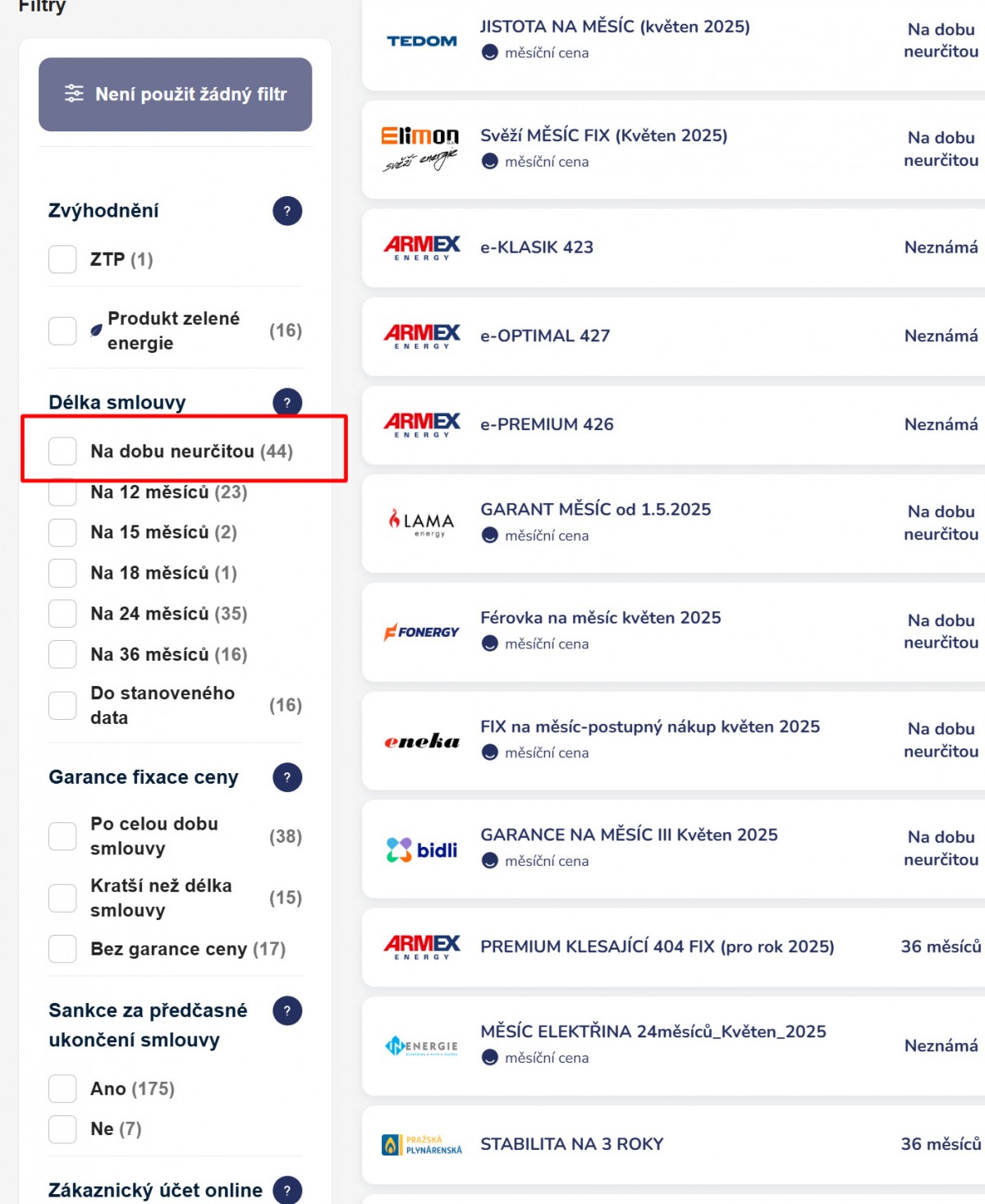The height and width of the screenshot is (1204, 985).
Task: Click the Délka smlouvy help icon
Action: click(287, 402)
